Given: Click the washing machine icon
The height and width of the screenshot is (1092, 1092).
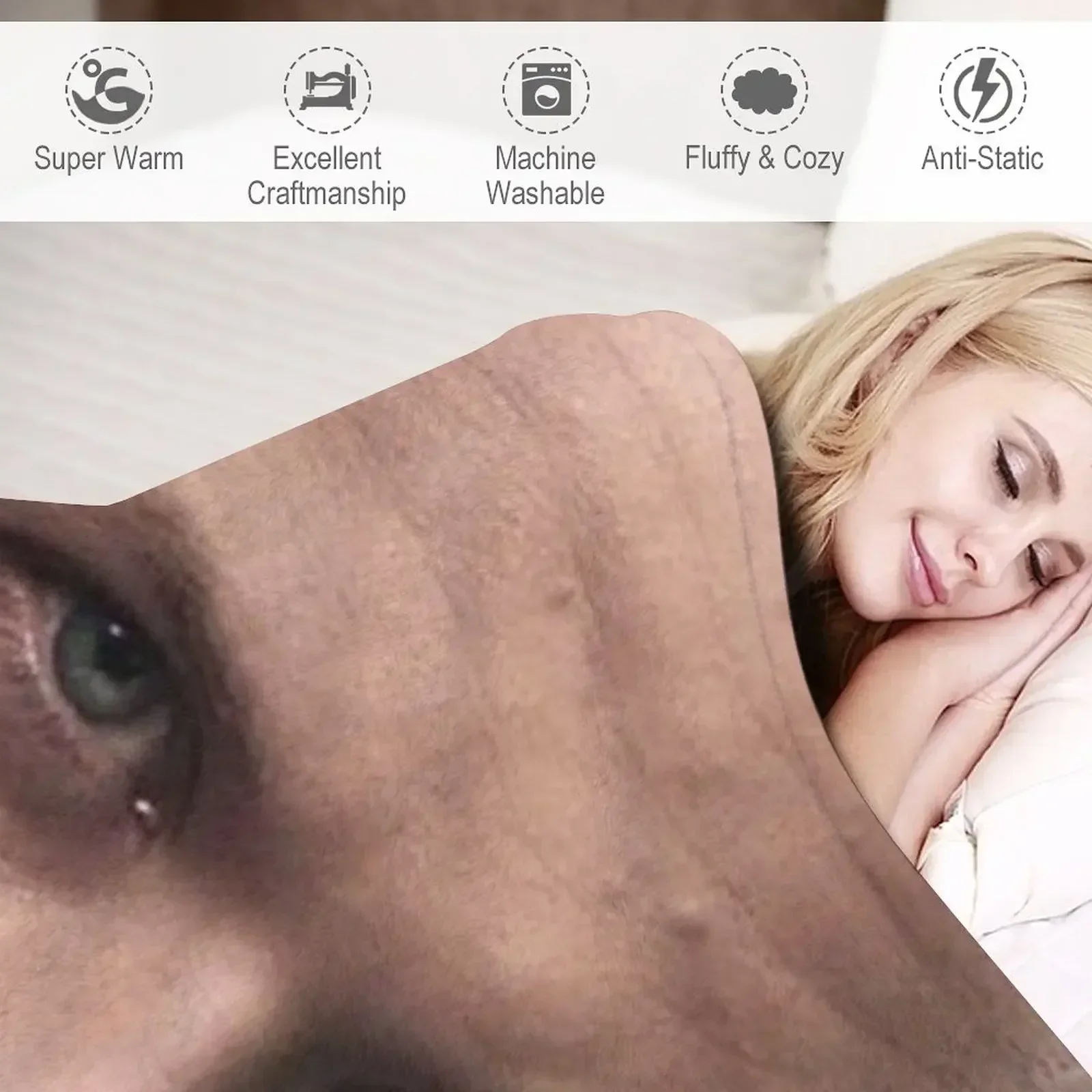Looking at the screenshot, I should point(546,90).
